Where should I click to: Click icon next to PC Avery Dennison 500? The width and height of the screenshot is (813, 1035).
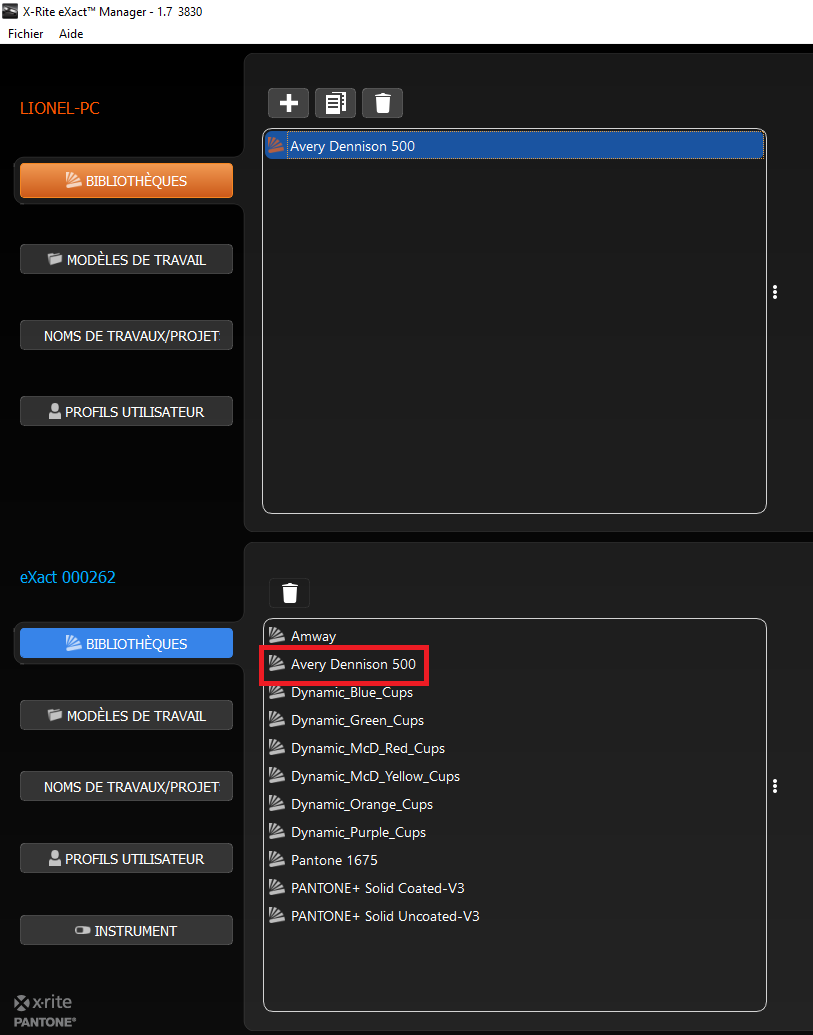click(275, 145)
